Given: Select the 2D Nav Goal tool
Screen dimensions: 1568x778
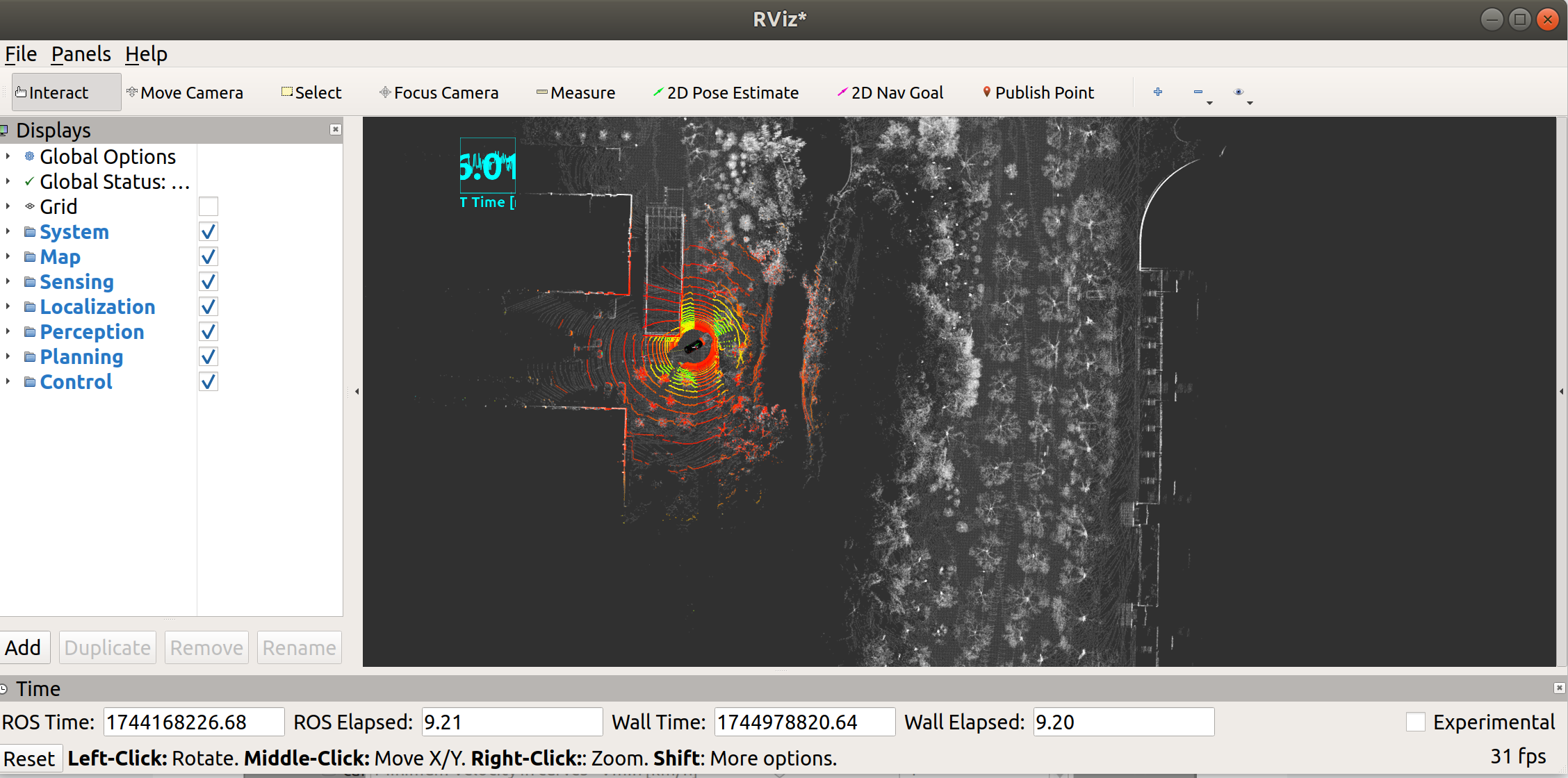Looking at the screenshot, I should click(x=890, y=92).
